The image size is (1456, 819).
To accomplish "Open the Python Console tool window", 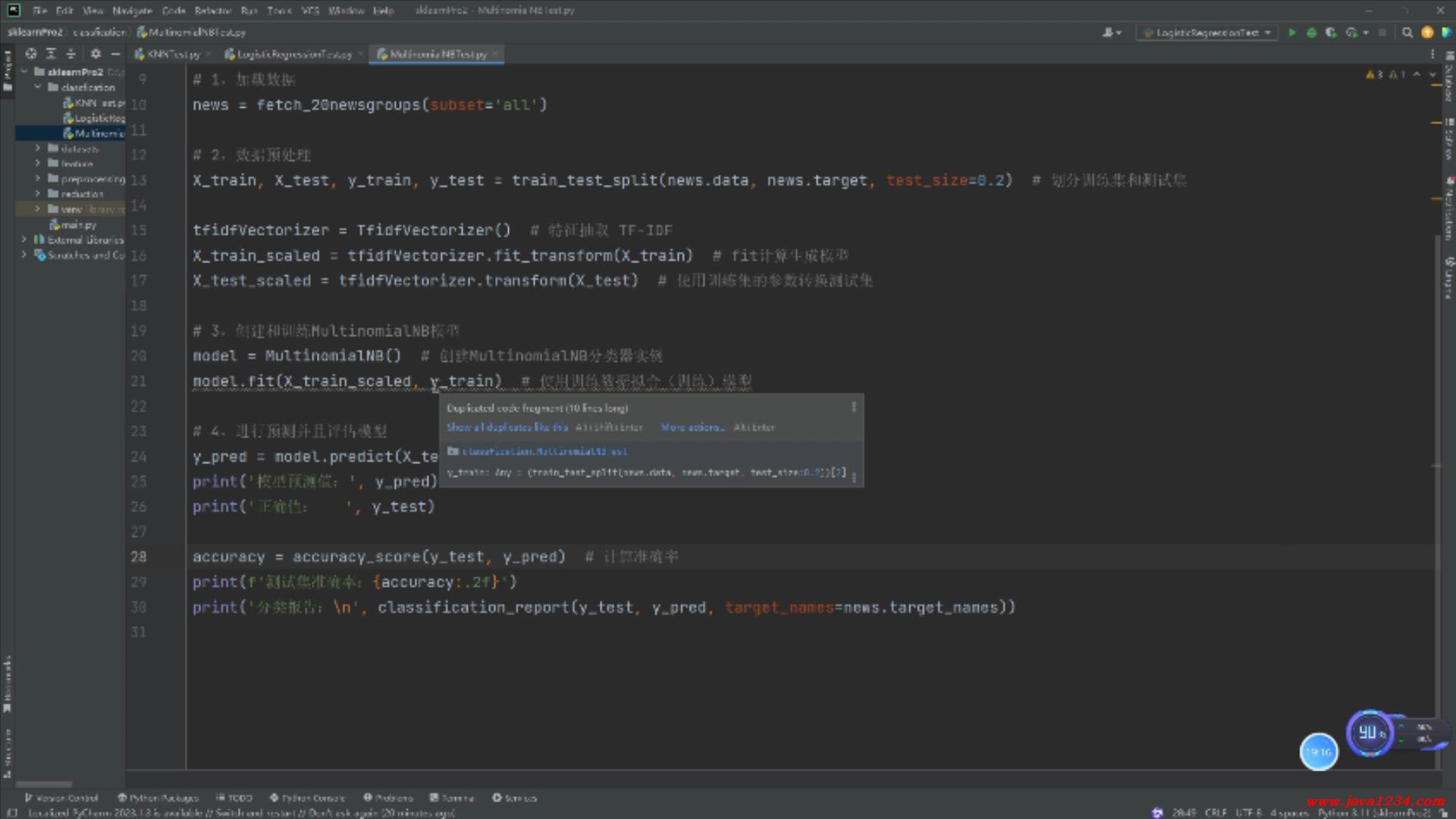I will tap(308, 798).
